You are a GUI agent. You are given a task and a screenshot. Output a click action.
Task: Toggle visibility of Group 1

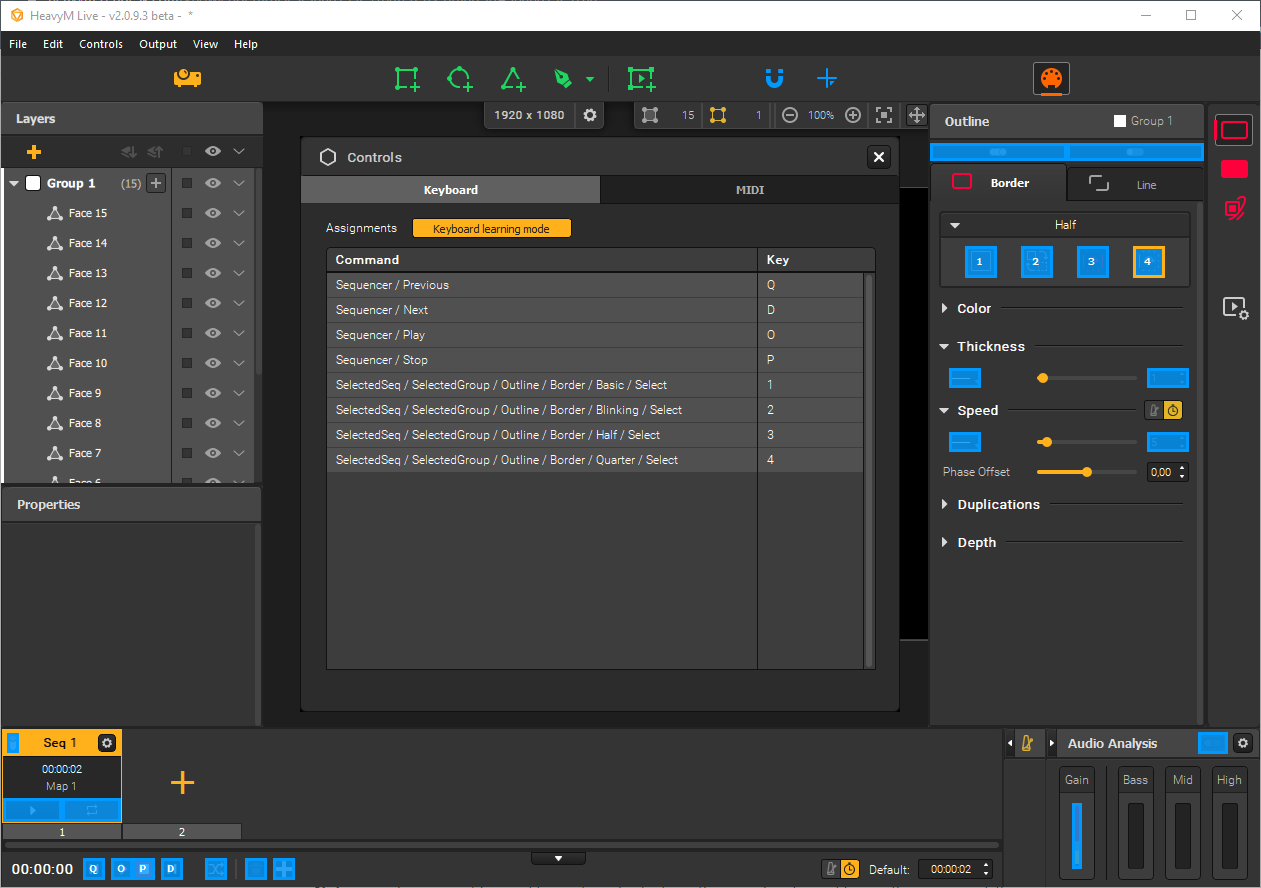213,183
